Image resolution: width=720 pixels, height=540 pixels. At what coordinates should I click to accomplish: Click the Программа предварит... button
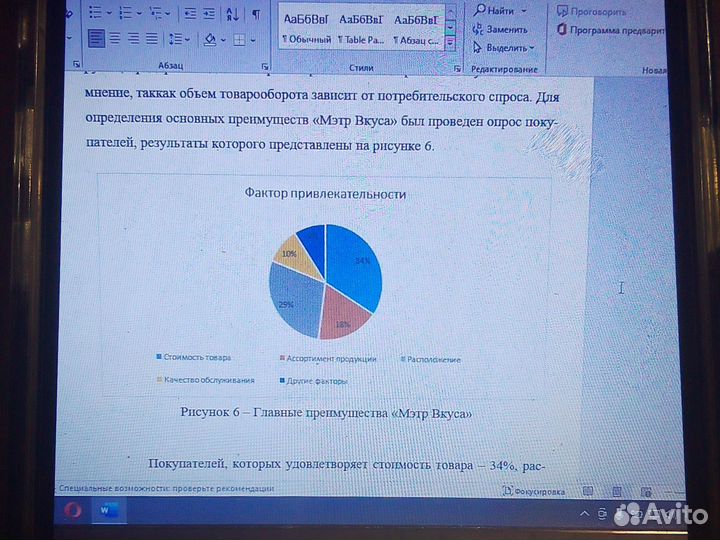(x=610, y=30)
